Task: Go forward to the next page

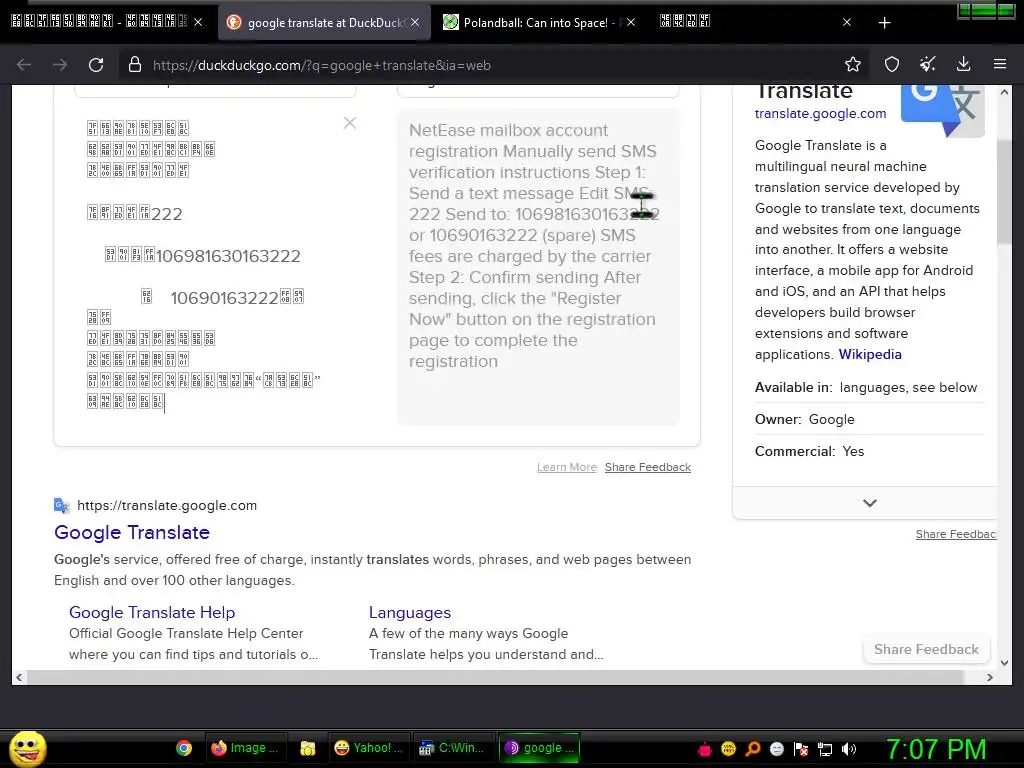Action: (x=60, y=65)
